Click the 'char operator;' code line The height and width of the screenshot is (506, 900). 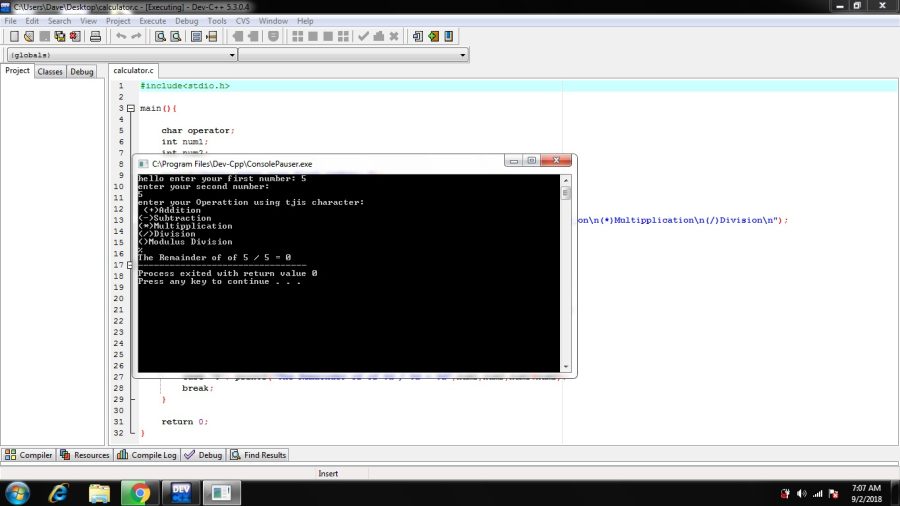click(x=197, y=130)
